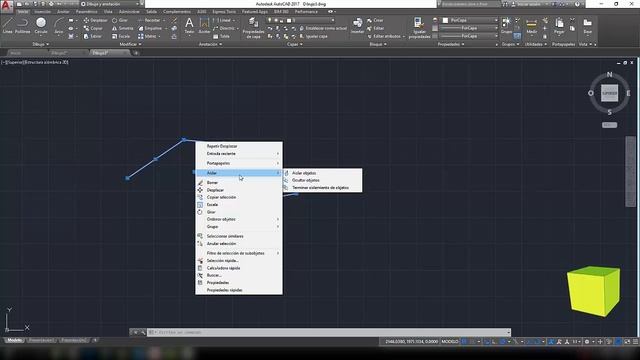Viewport: 640px width, 360px height.
Task: Expand Ordenar objetos submenu
Action: pos(239,219)
